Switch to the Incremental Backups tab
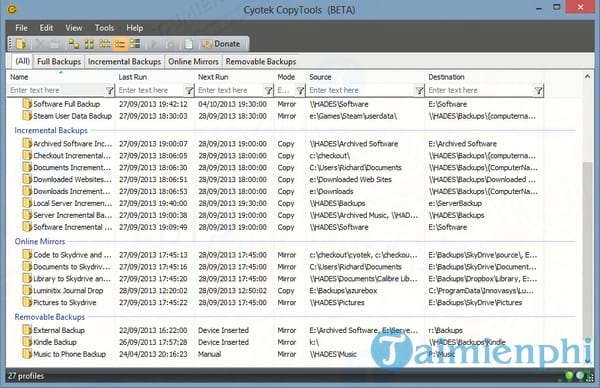This screenshot has height=388, width=600. point(124,62)
